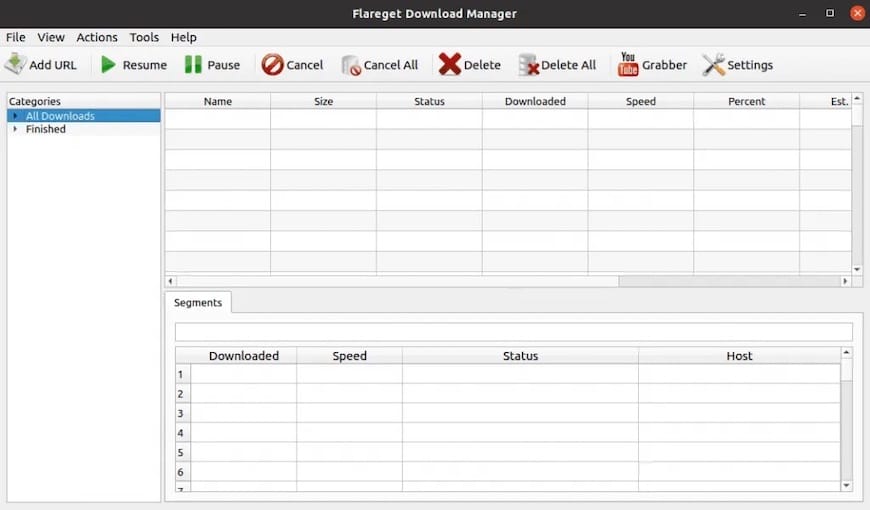Viewport: 870px width, 510px height.
Task: Click the Delete All icon
Action: point(528,64)
